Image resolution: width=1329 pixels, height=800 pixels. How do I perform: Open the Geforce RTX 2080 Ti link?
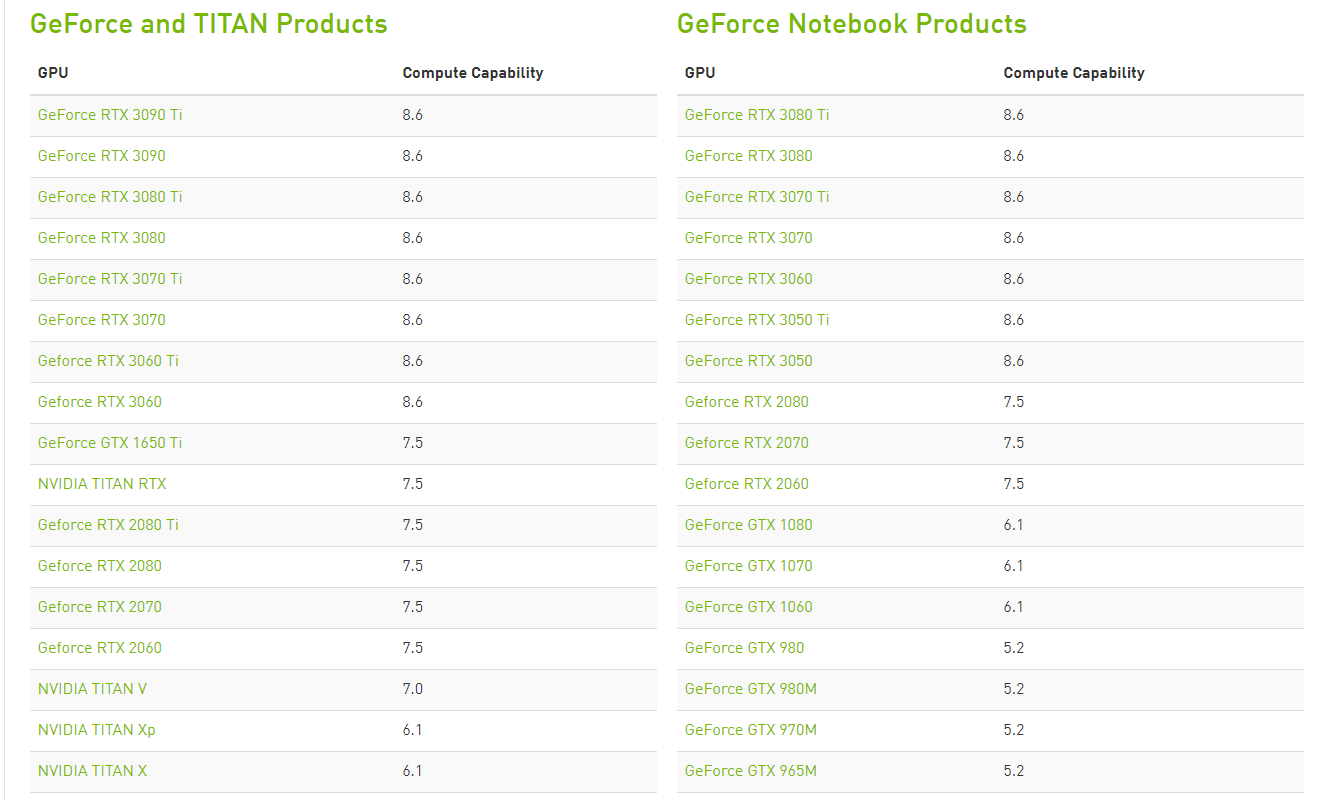coord(109,525)
